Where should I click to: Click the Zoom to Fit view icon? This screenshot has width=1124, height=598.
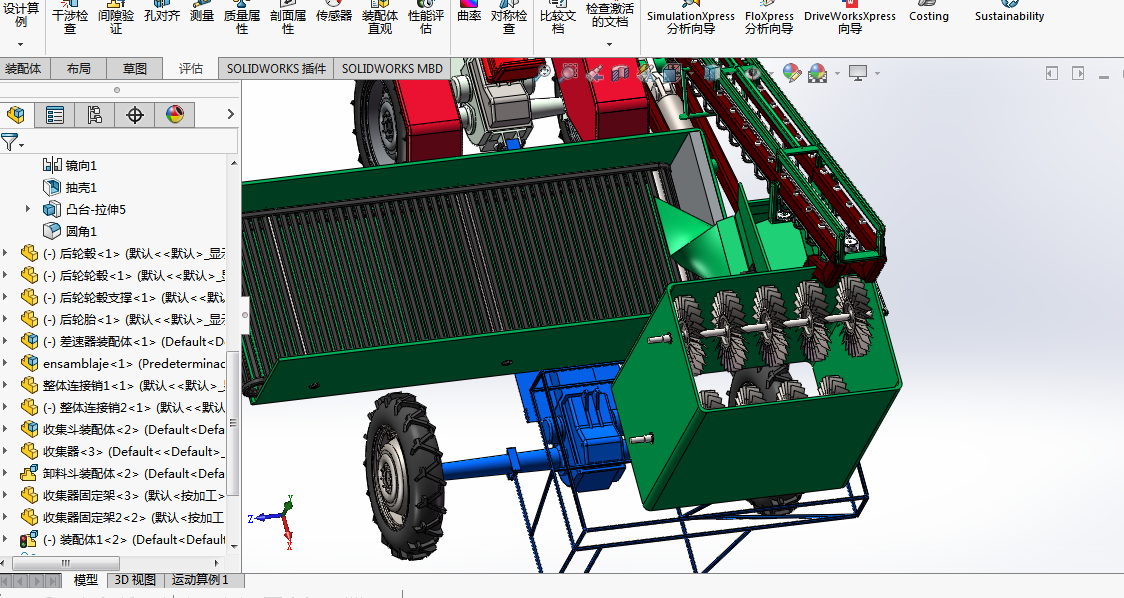[544, 72]
